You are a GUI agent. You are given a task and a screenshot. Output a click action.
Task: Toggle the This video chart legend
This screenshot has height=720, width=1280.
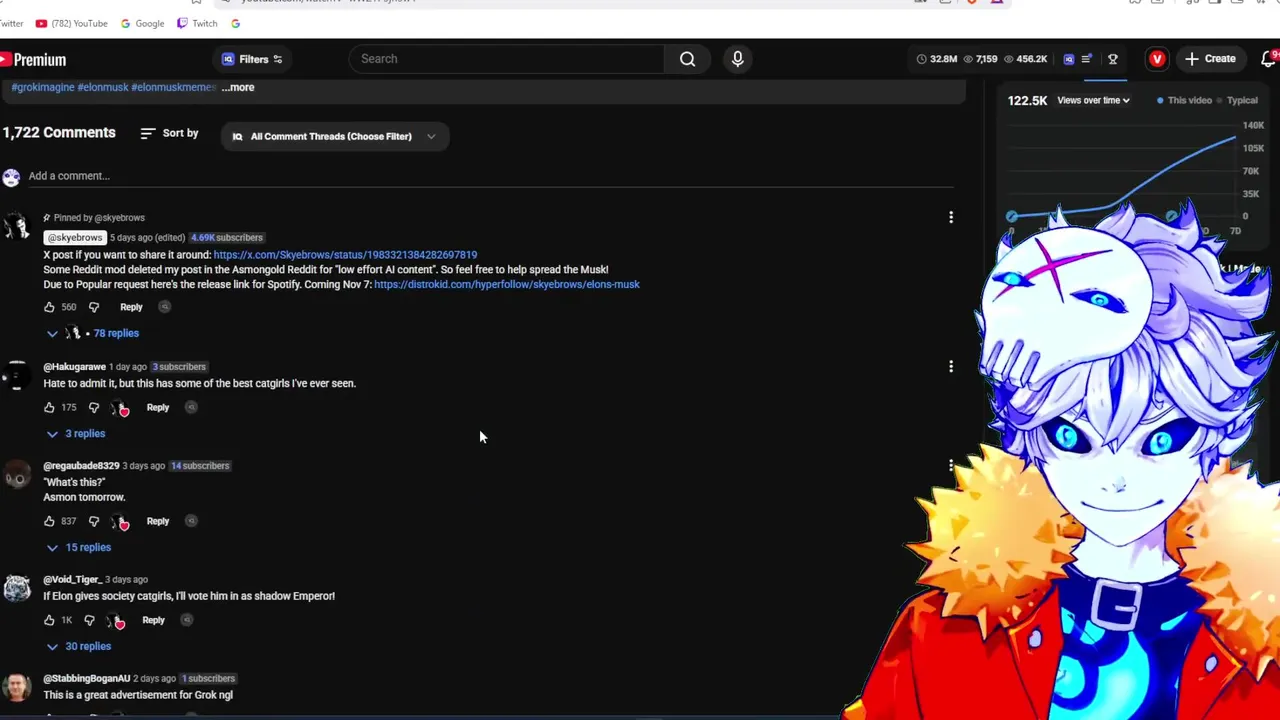1185,100
